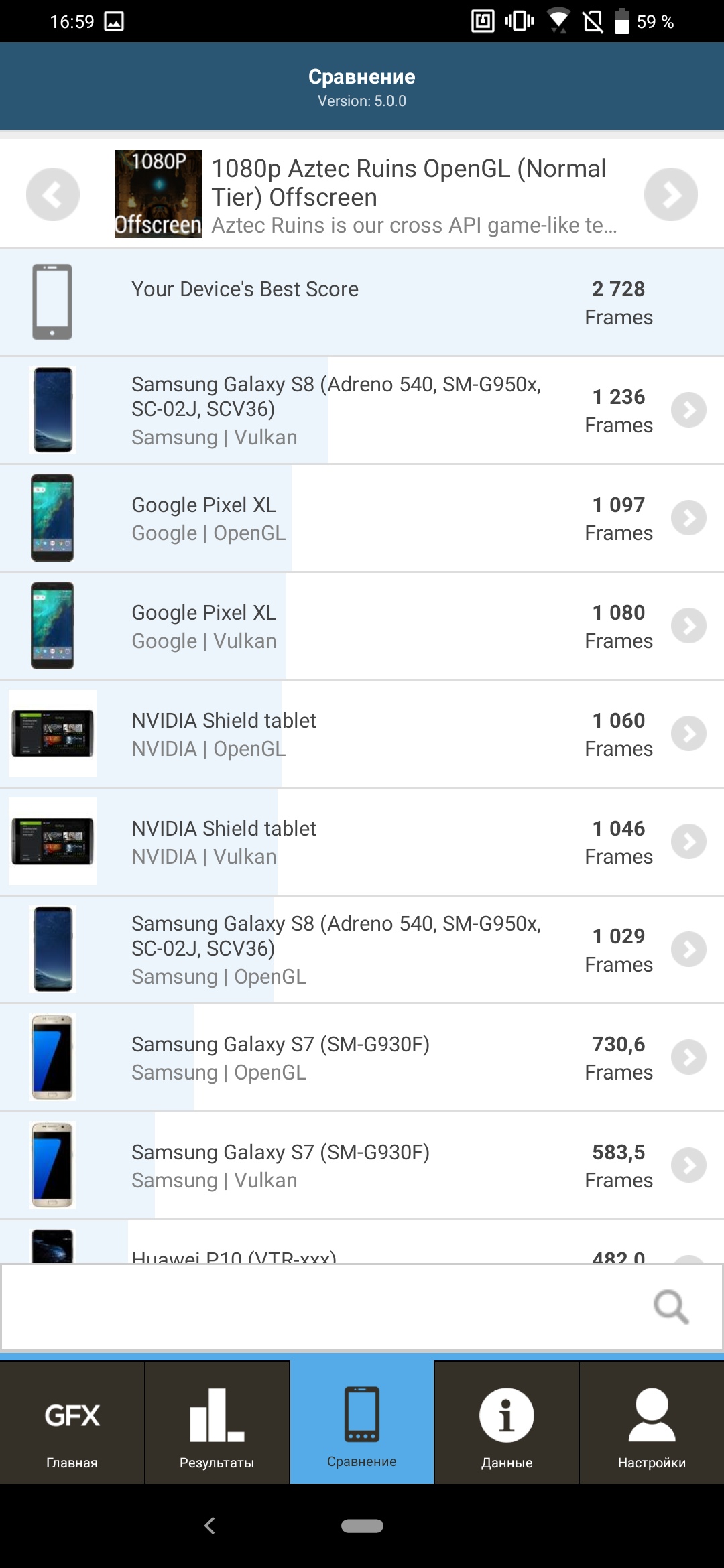Screen dimensions: 724x1568
Task: Go to next benchmark test arrow
Action: [670, 194]
